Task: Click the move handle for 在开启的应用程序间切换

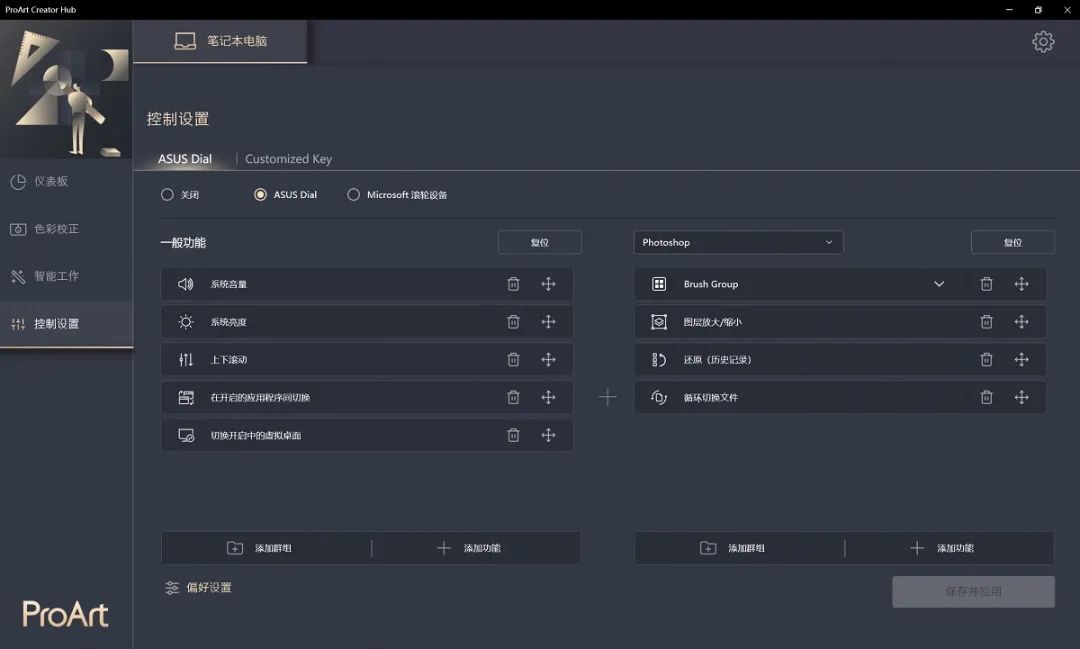Action: coord(548,398)
